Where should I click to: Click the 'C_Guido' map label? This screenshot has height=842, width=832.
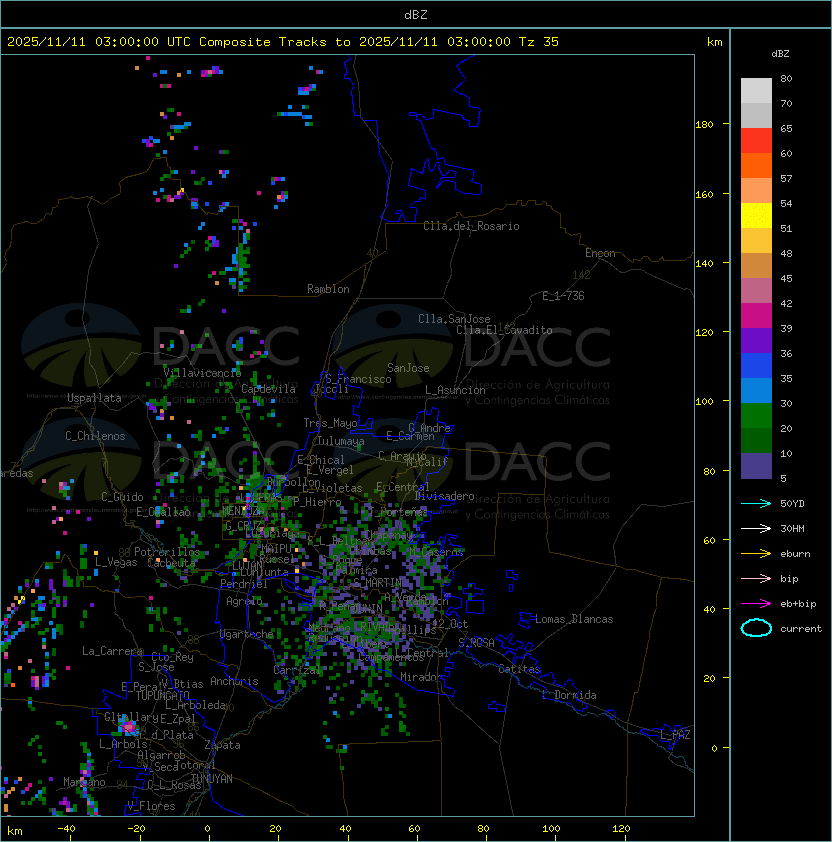pos(122,497)
